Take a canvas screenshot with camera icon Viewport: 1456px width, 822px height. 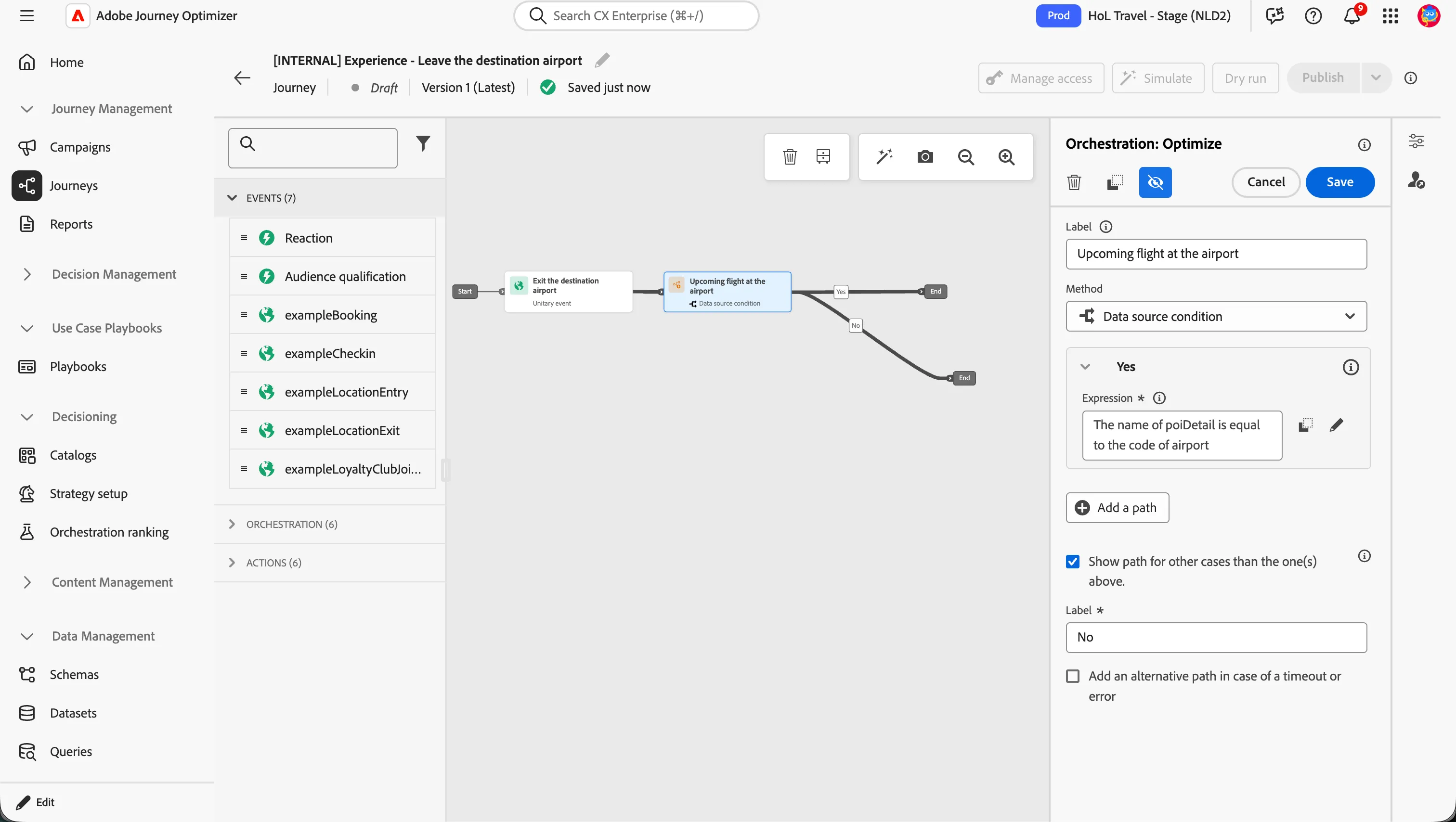click(925, 156)
